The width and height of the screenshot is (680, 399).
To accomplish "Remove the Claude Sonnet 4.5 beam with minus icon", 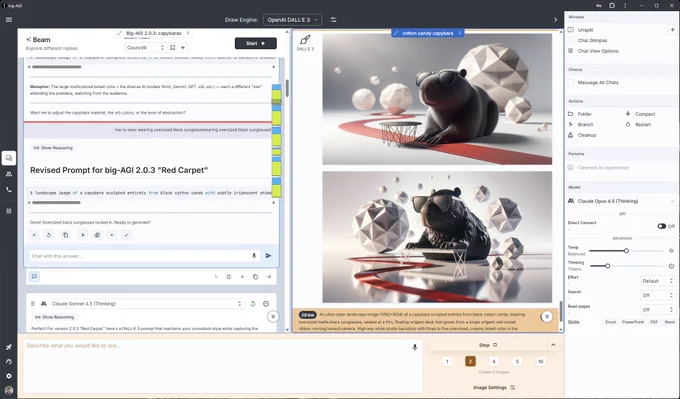I will (x=266, y=304).
